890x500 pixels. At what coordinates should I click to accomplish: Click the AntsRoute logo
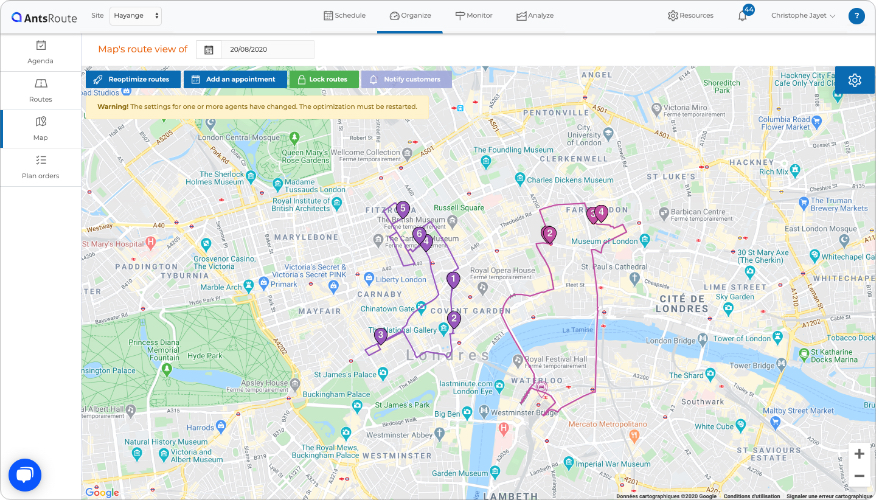[x=44, y=18]
